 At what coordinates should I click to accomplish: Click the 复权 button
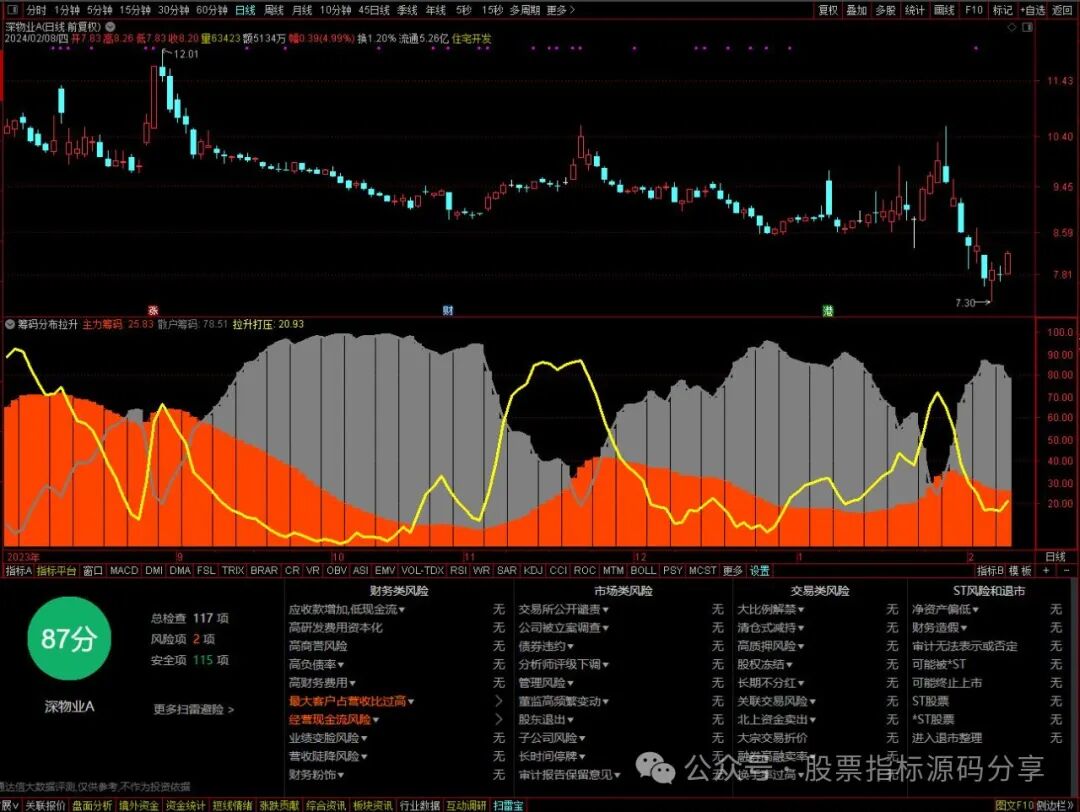pyautogui.click(x=828, y=10)
